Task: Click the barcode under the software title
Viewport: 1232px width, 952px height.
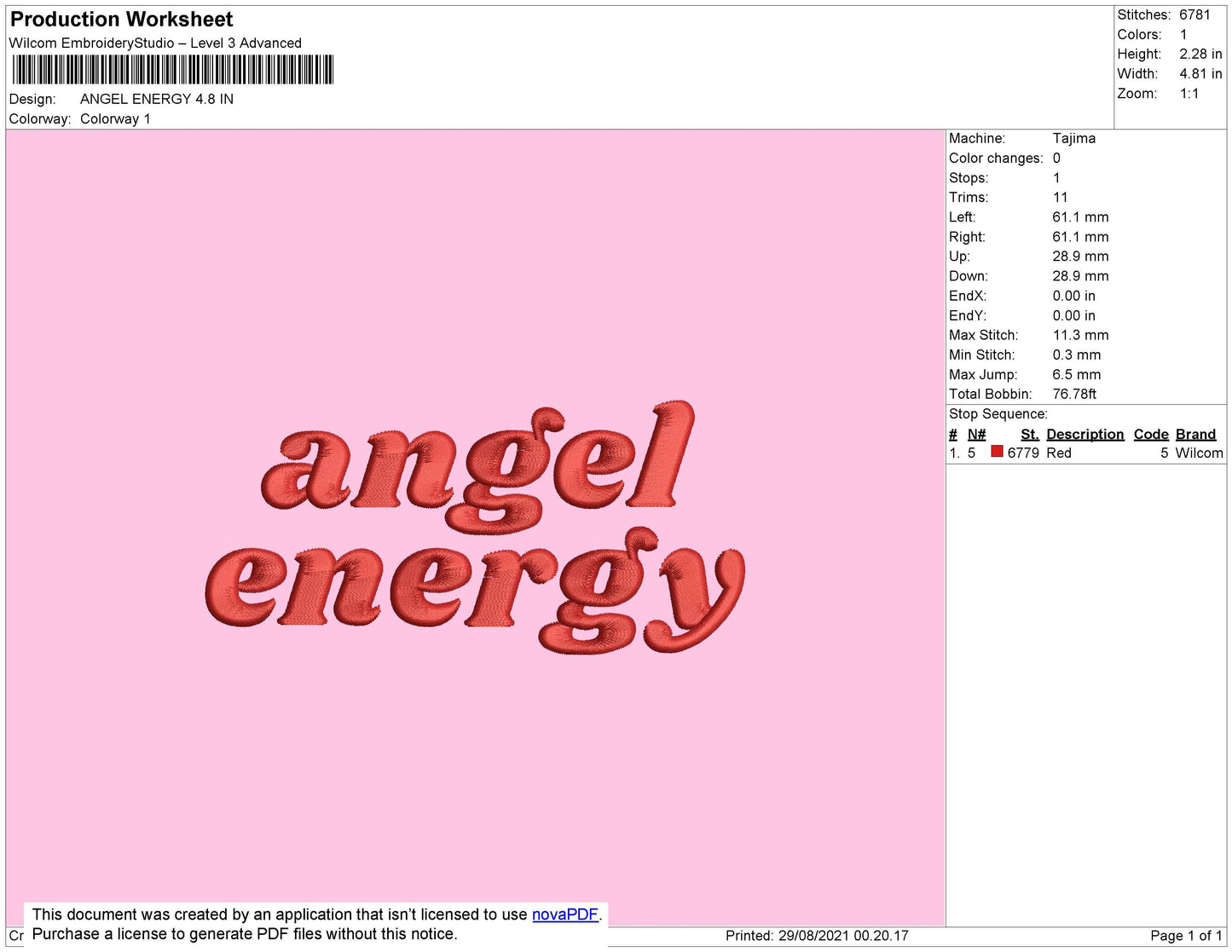Action: point(172,70)
